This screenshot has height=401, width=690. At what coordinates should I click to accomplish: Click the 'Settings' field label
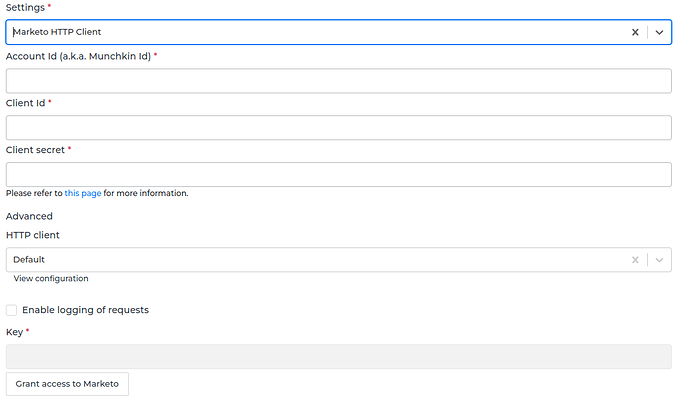(x=25, y=7)
